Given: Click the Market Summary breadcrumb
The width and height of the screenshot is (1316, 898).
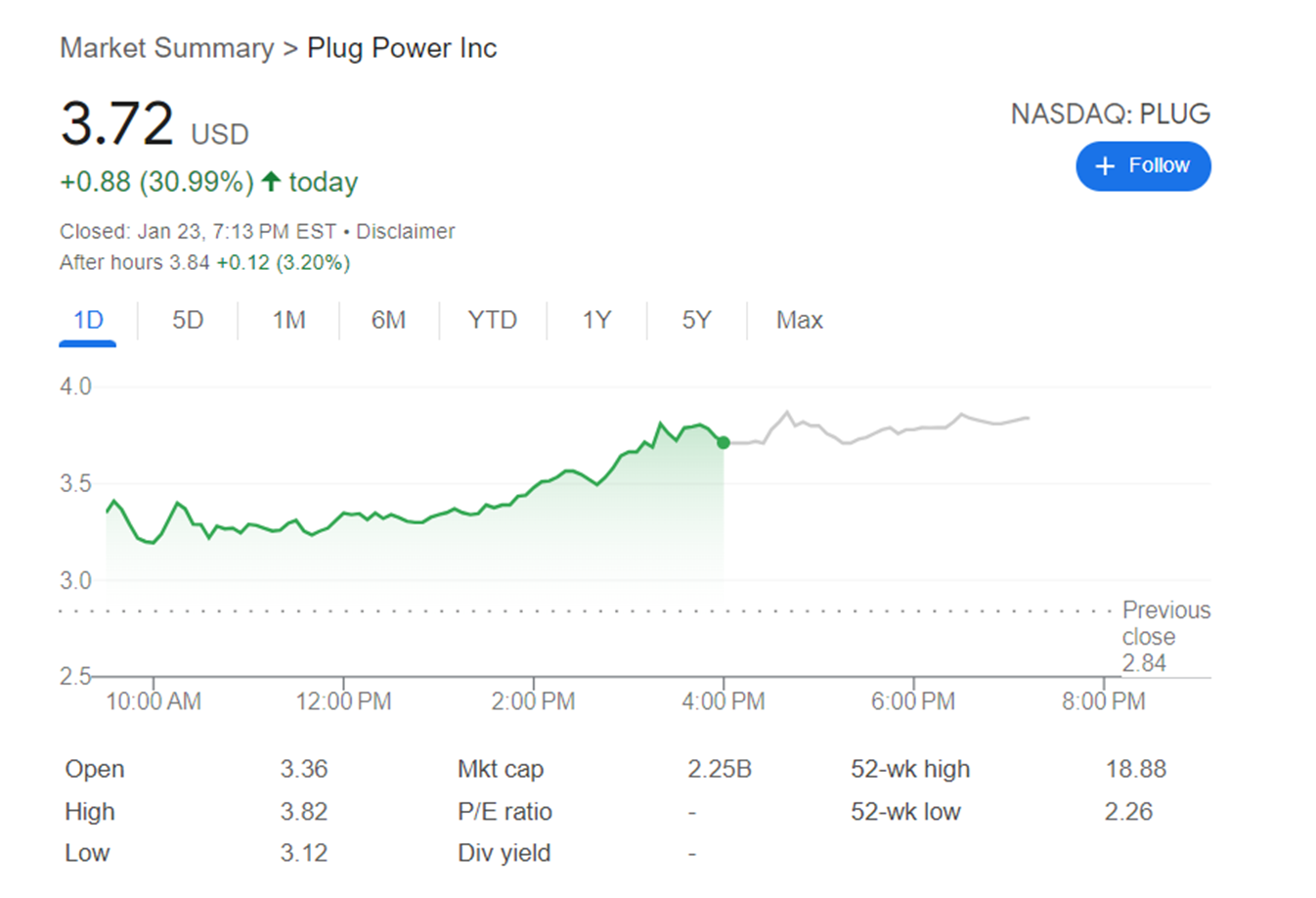Looking at the screenshot, I should point(166,48).
